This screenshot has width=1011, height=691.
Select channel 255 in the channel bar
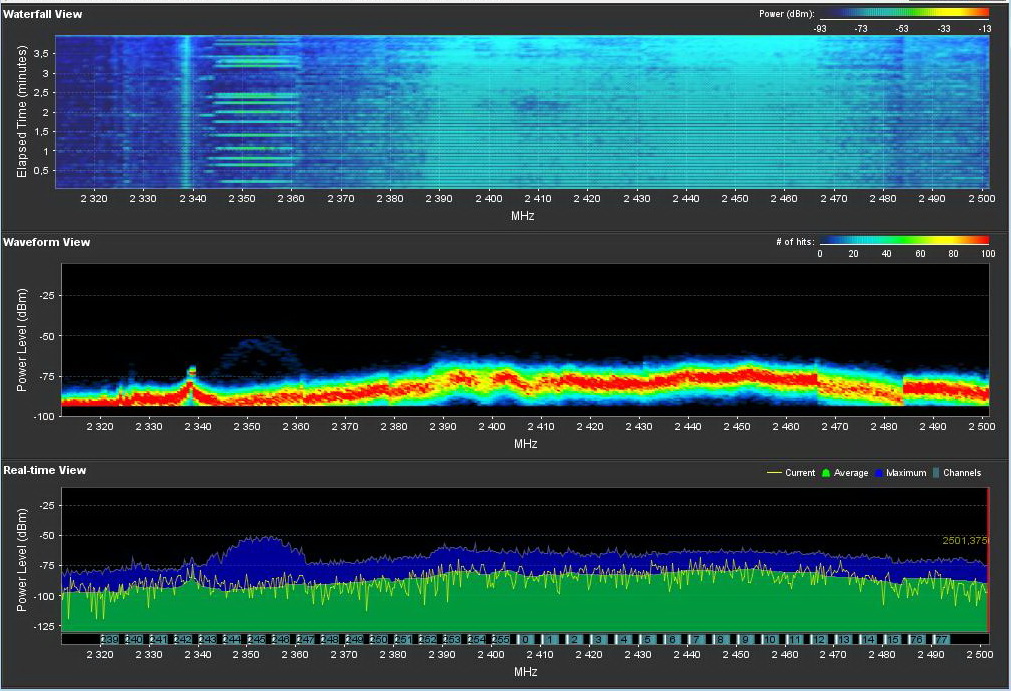[500, 639]
